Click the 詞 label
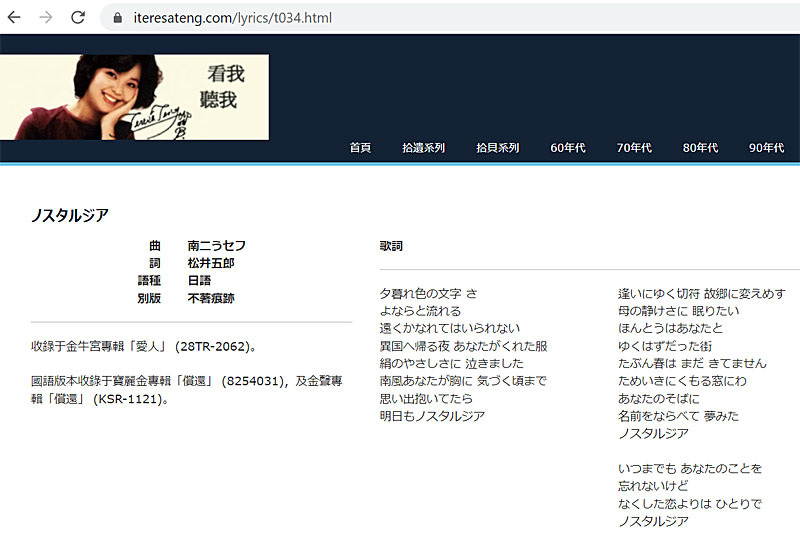The width and height of the screenshot is (800, 547). point(155,263)
